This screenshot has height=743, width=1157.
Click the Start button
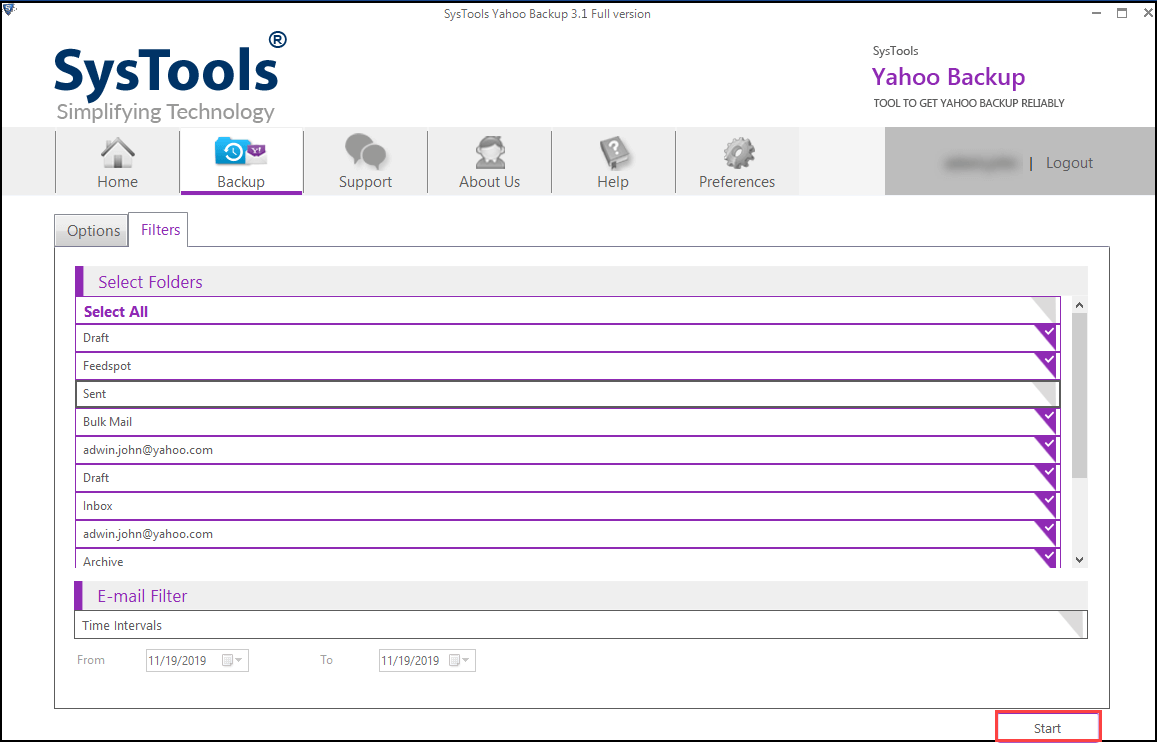click(1048, 728)
